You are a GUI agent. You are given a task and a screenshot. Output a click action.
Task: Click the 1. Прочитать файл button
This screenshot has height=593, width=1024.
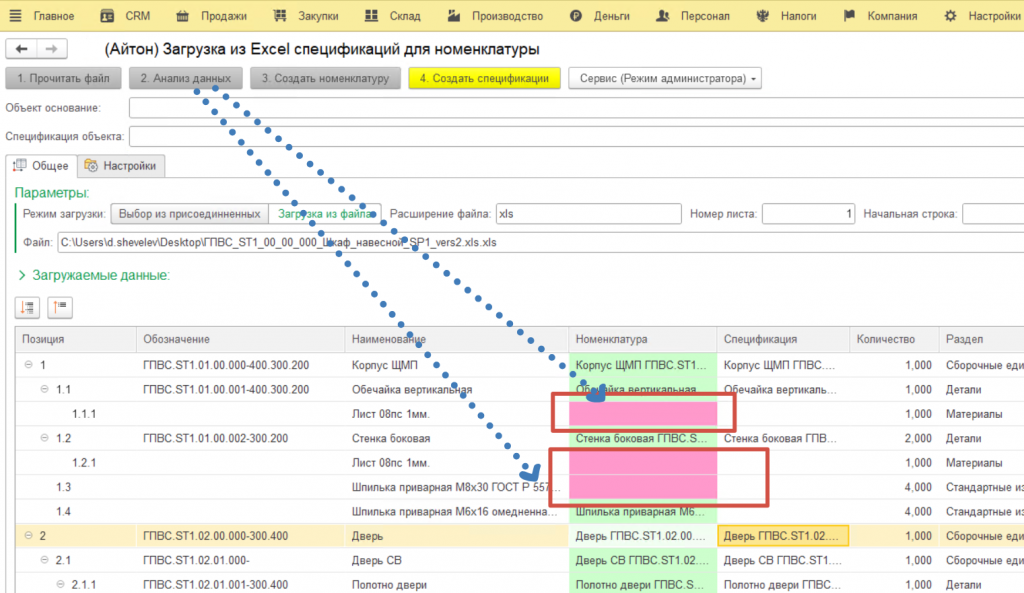[64, 78]
